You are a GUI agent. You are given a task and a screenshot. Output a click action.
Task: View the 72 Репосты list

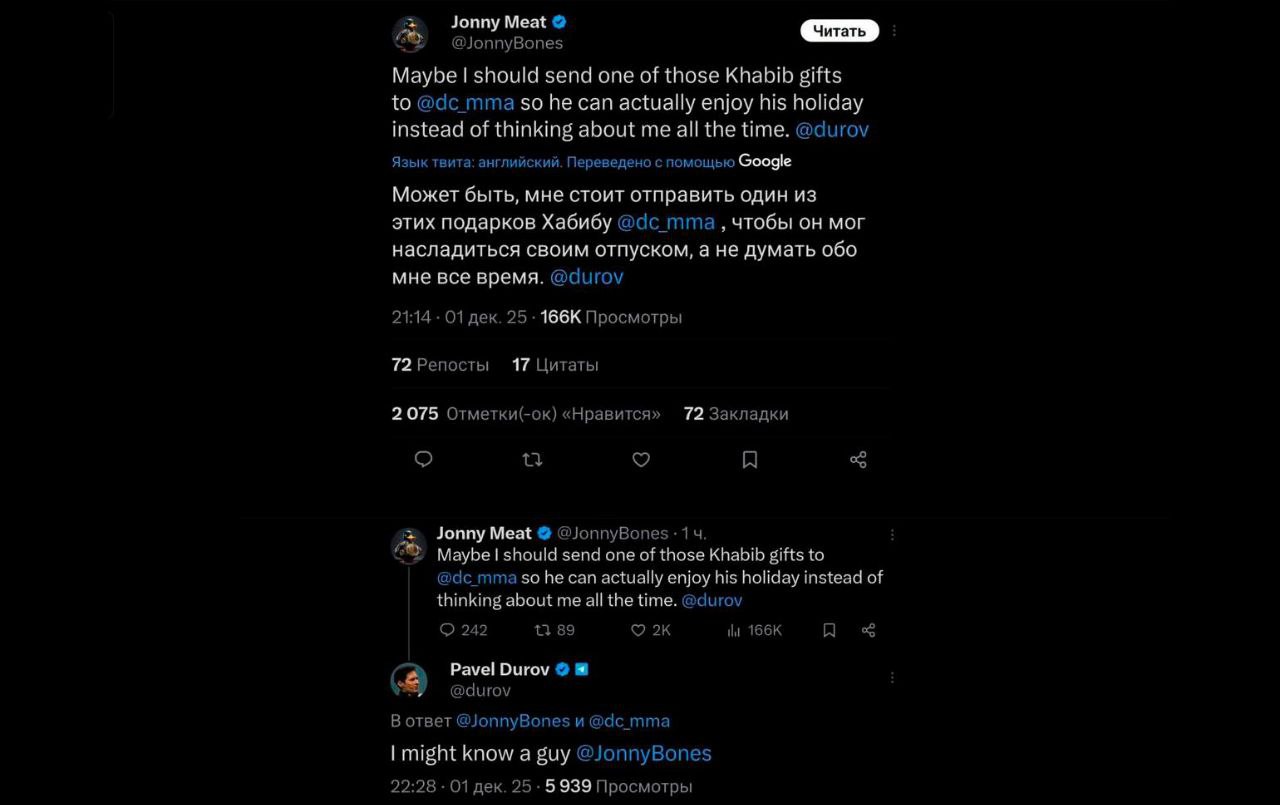pyautogui.click(x=440, y=365)
